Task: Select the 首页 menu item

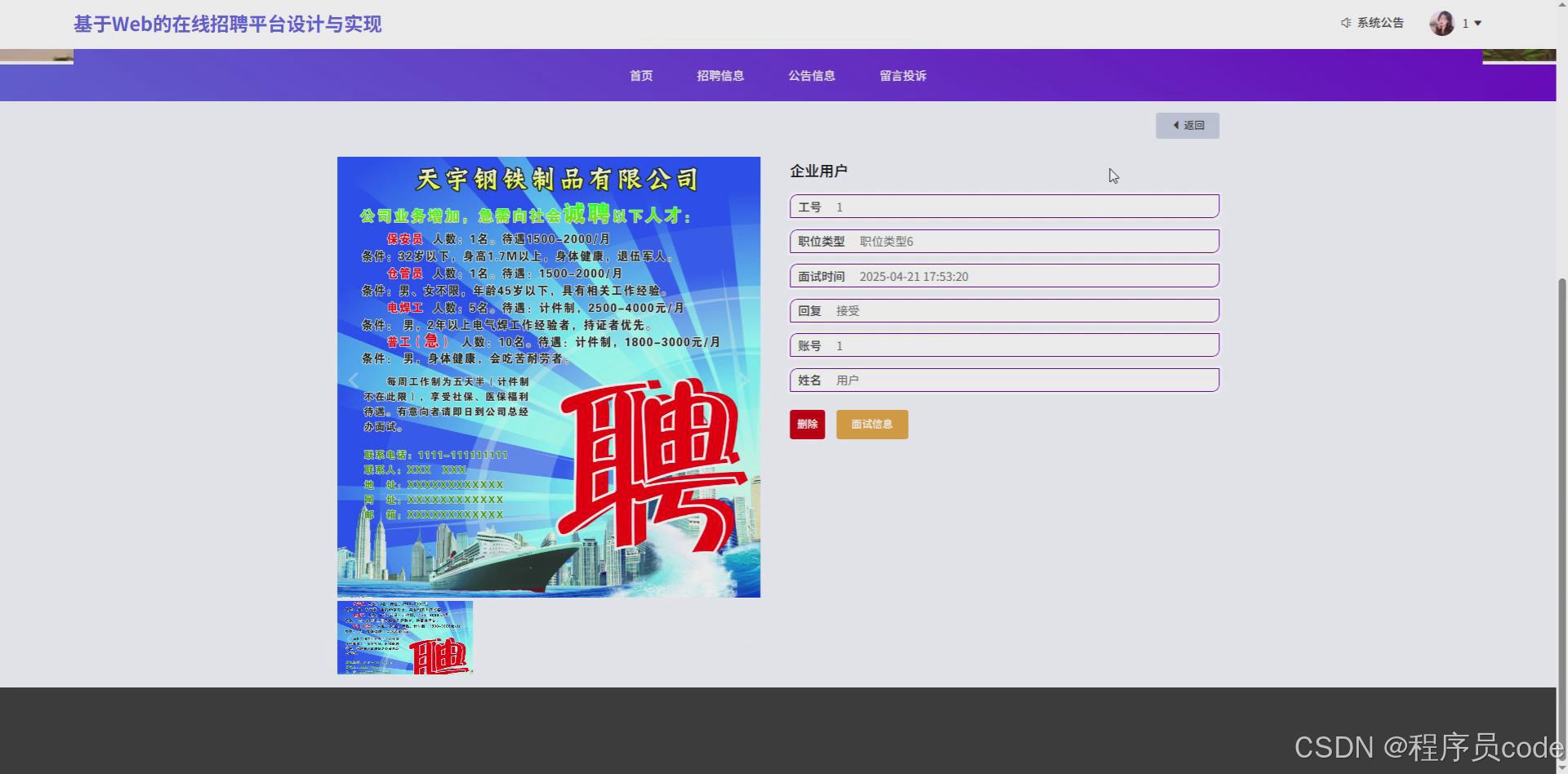Action: pyautogui.click(x=640, y=75)
